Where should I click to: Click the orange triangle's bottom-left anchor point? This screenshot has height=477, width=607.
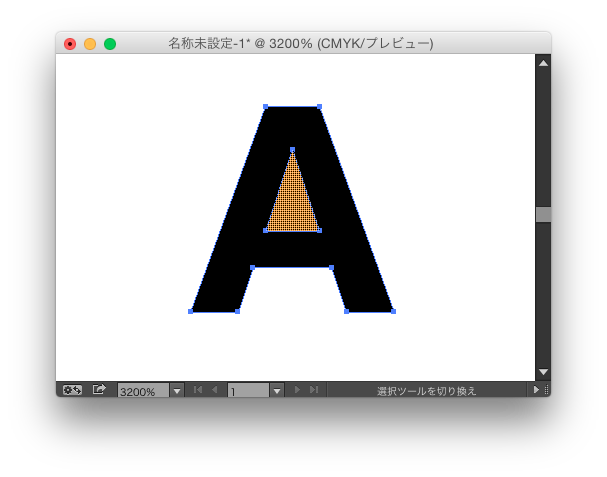266,231
